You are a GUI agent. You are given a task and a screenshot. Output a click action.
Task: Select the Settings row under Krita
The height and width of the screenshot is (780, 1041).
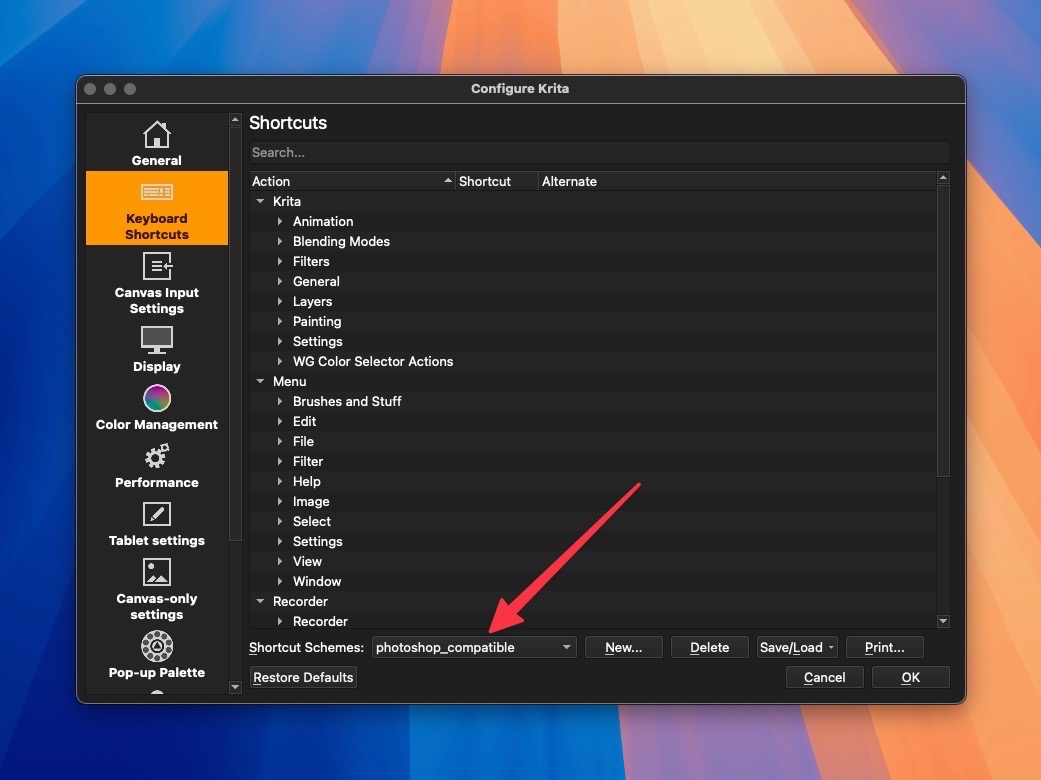click(593, 341)
